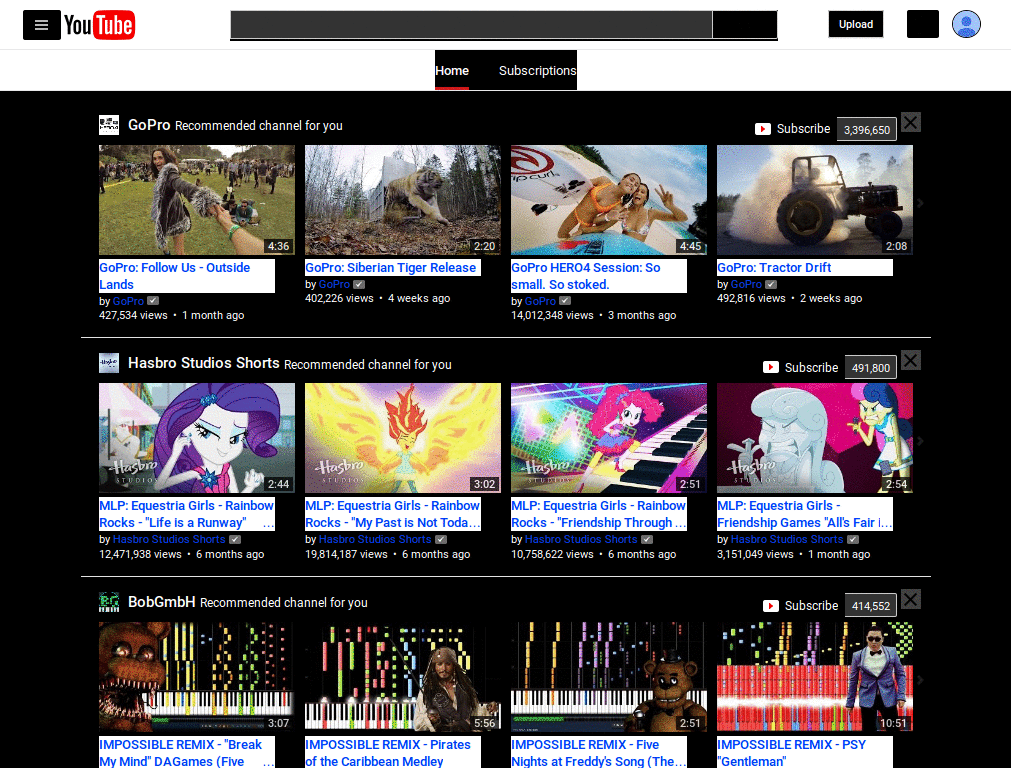The image size is (1024, 768).
Task: Open 'Friendship Through ...' video title
Action: (x=599, y=514)
